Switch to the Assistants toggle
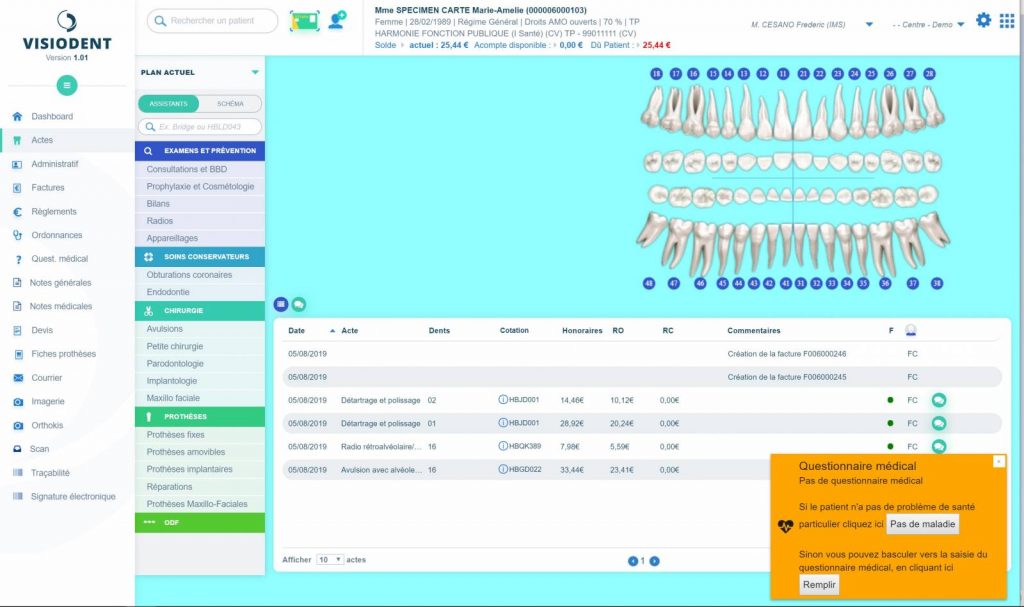 (x=169, y=104)
